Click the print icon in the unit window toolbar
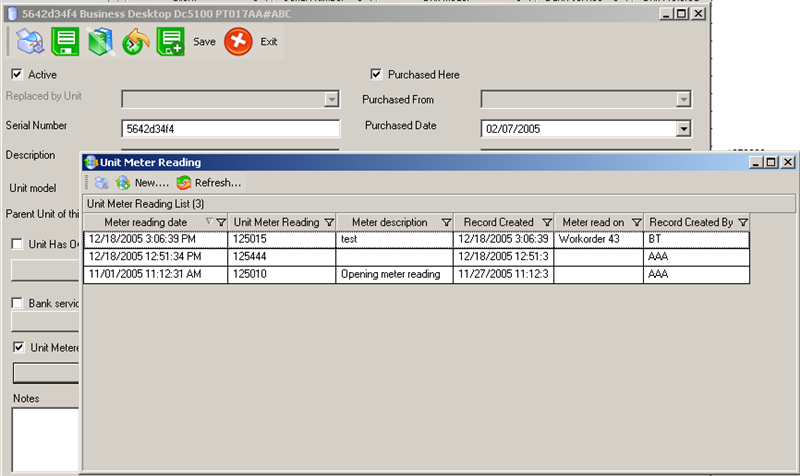The image size is (800, 476). coord(31,42)
